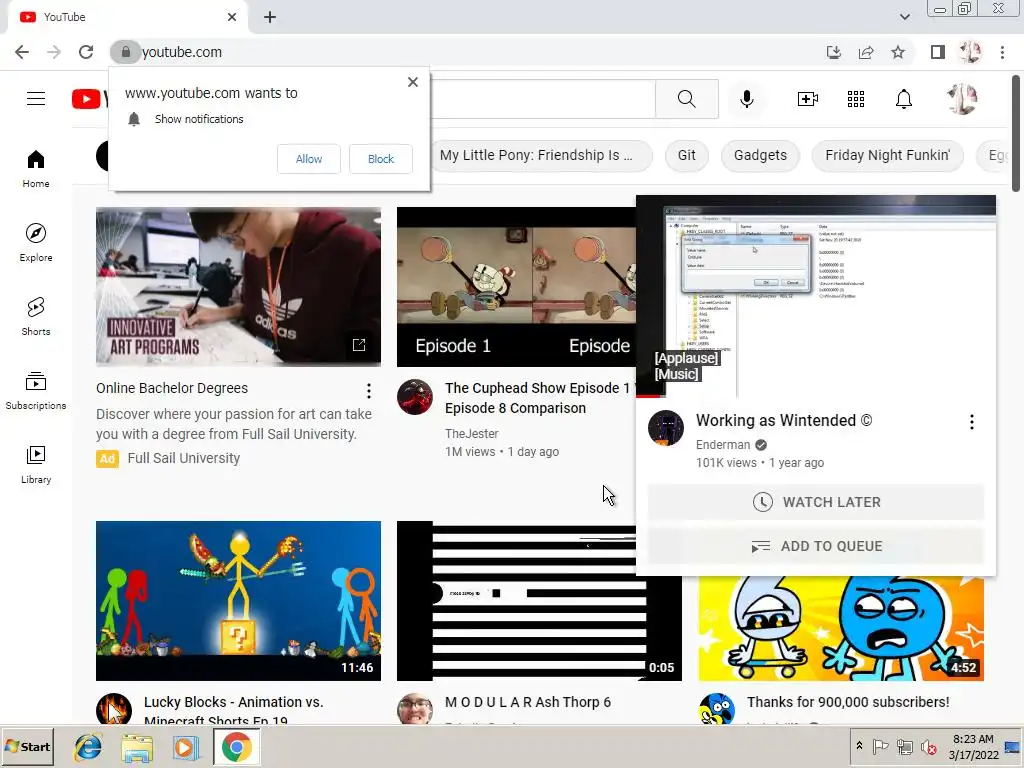Click WATCH LATER button

tap(816, 502)
